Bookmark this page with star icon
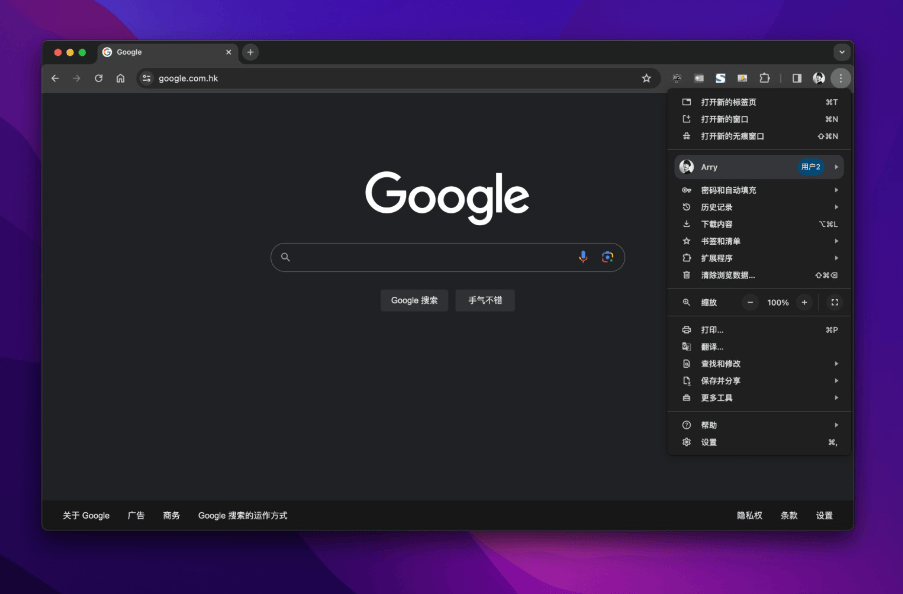Image resolution: width=903 pixels, height=594 pixels. pos(646,78)
